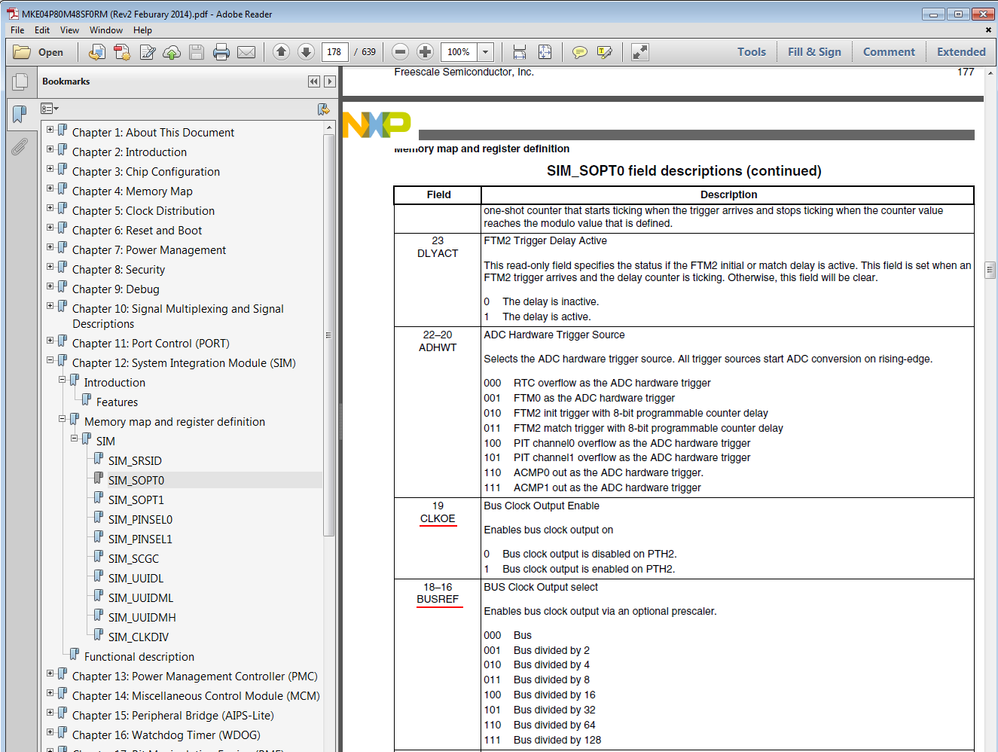
Task: Click the export PDF toolbar icon
Action: click(122, 52)
